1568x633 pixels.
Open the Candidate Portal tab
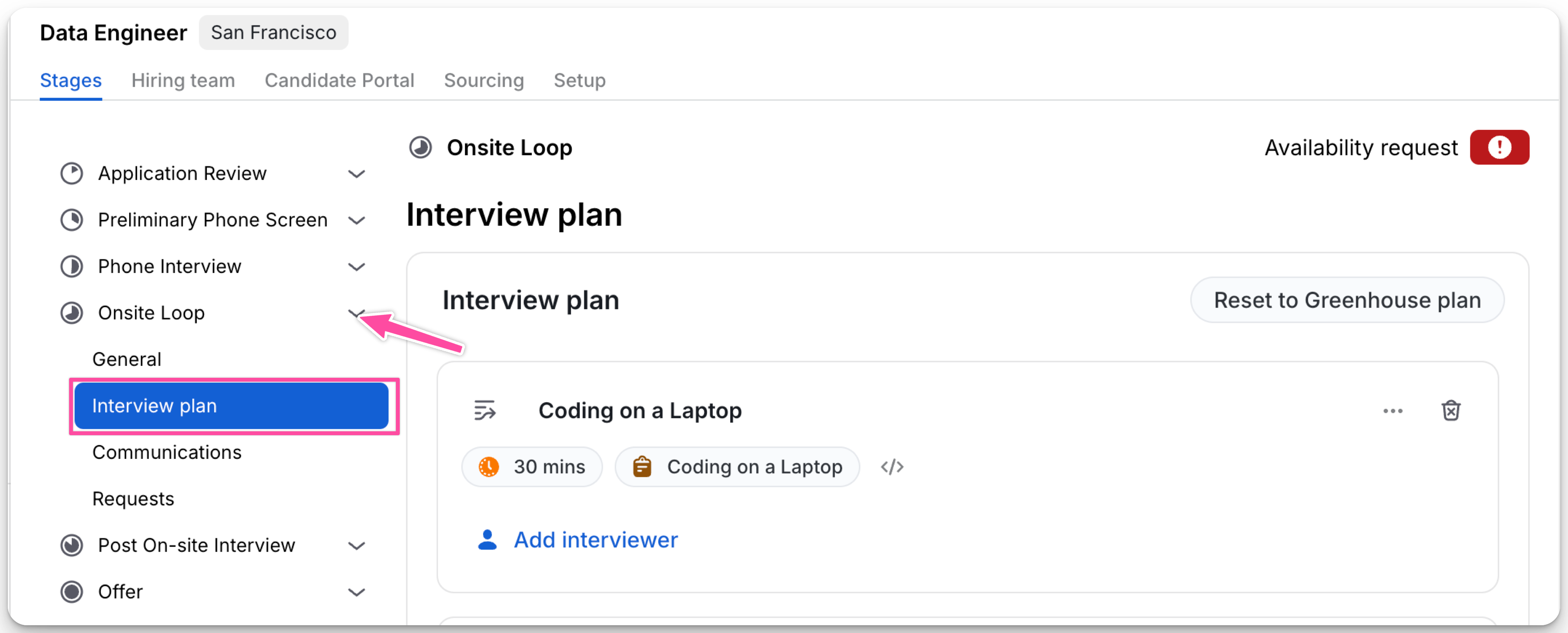(x=339, y=80)
